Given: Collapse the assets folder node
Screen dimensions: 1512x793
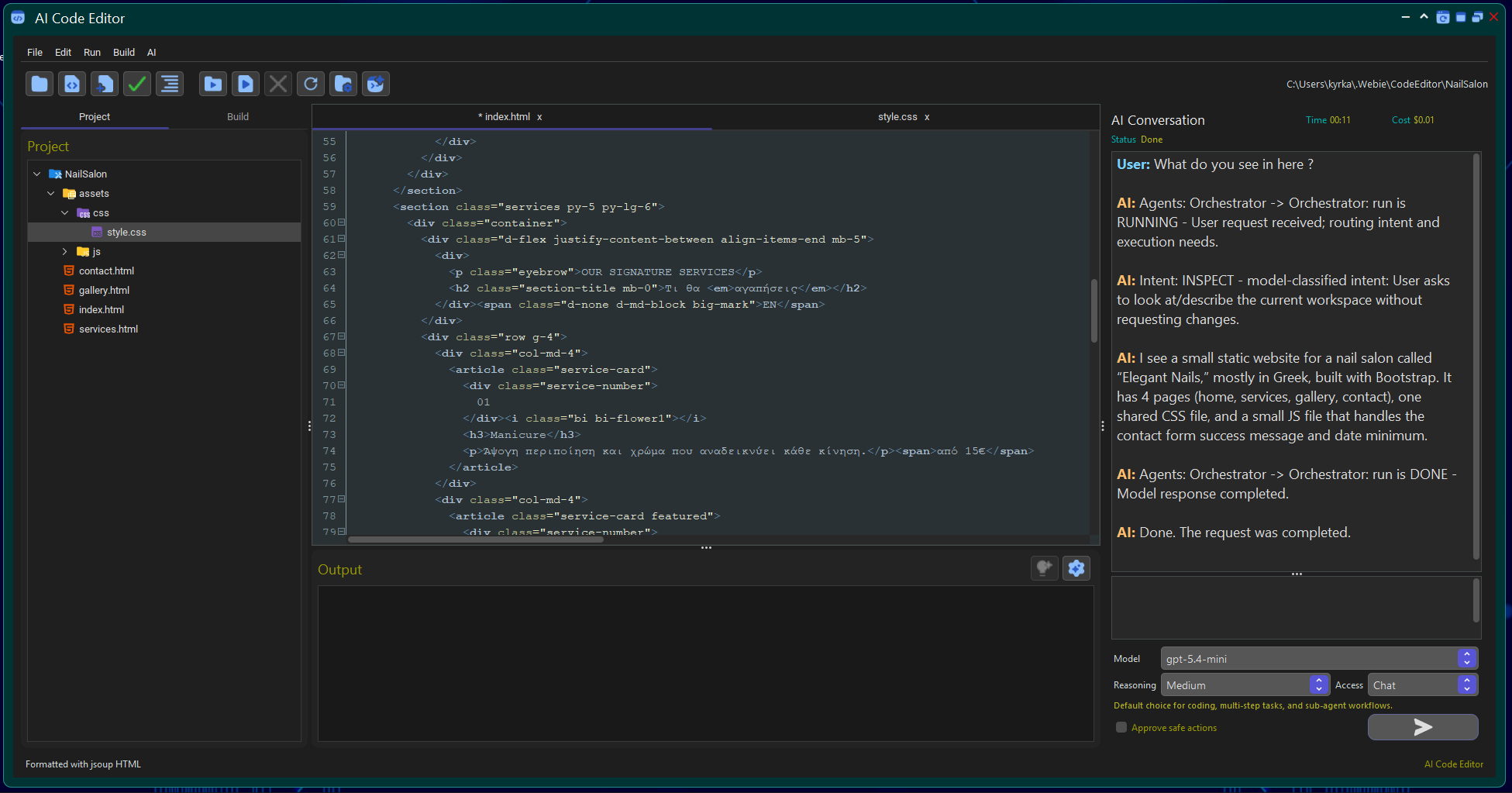Looking at the screenshot, I should (x=51, y=194).
